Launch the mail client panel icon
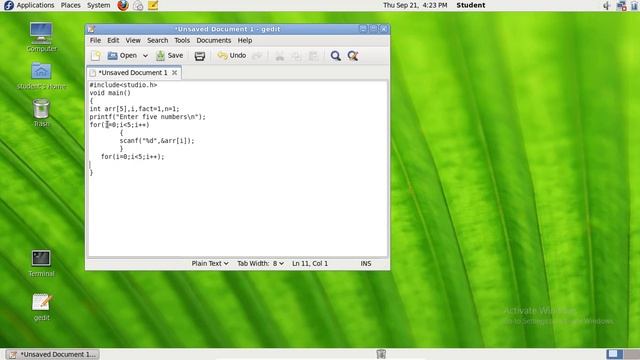The width and height of the screenshot is (640, 360). (138, 5)
